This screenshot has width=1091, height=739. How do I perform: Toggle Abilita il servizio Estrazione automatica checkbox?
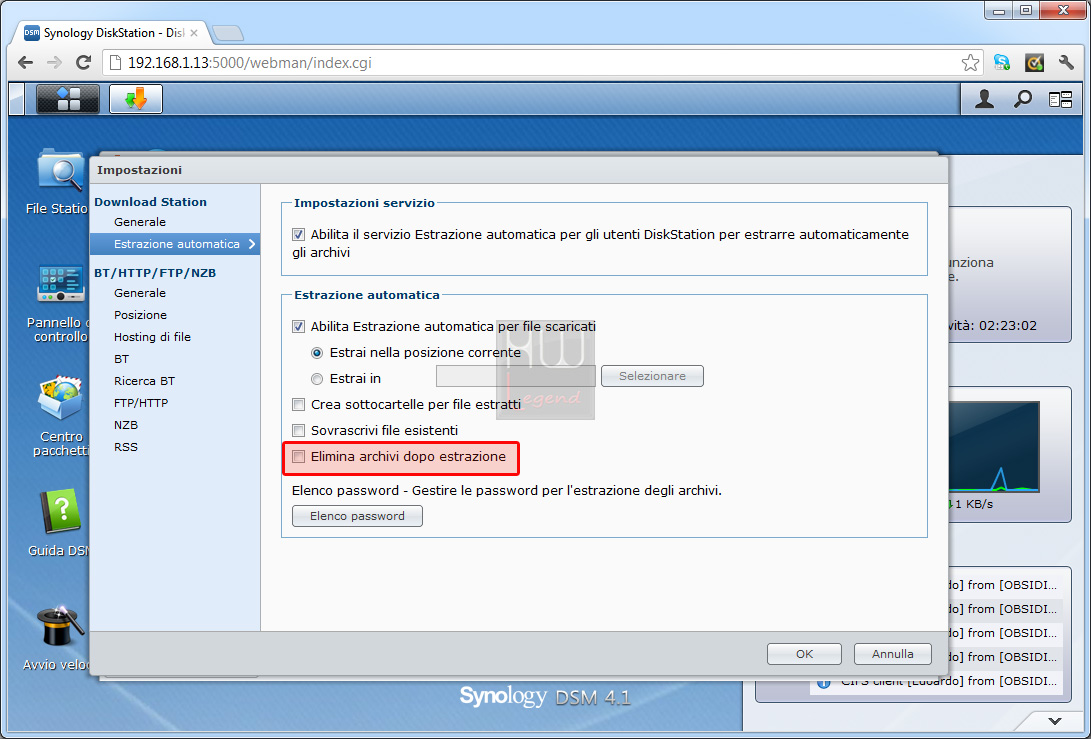click(x=298, y=235)
